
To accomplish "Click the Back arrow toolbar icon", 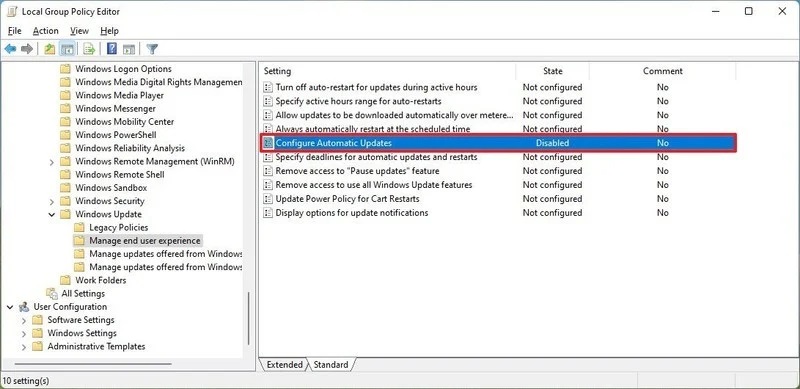I will (10, 49).
